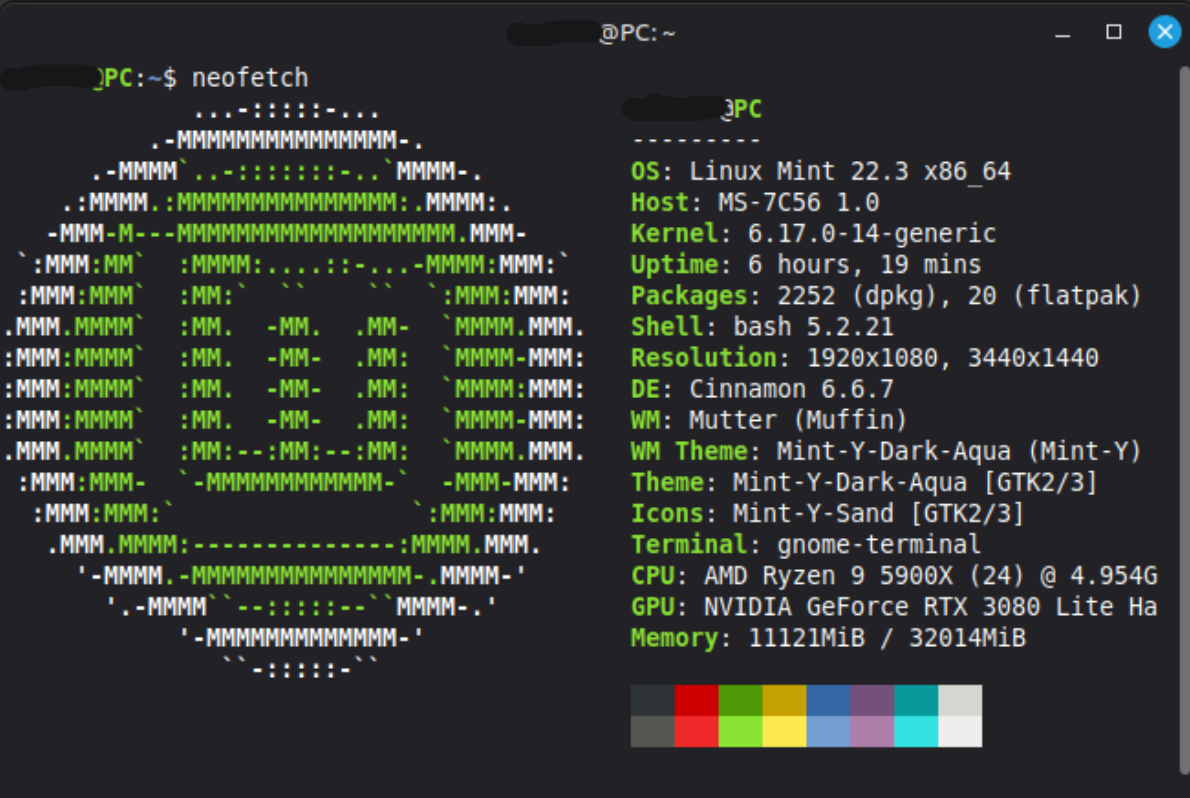Click the bright red color block
This screenshot has height=798, width=1190.
click(697, 732)
